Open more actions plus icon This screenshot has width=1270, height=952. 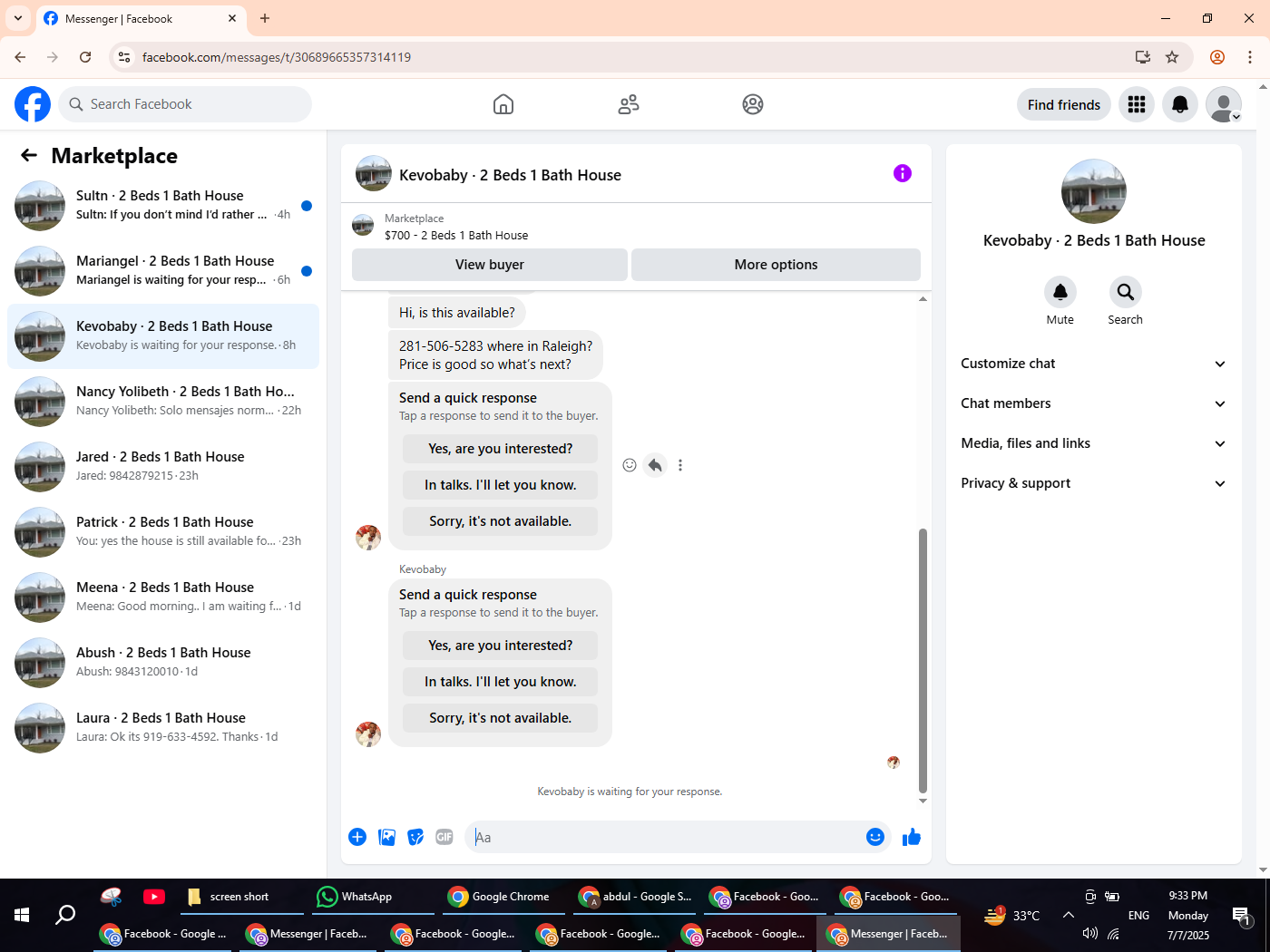tap(357, 837)
